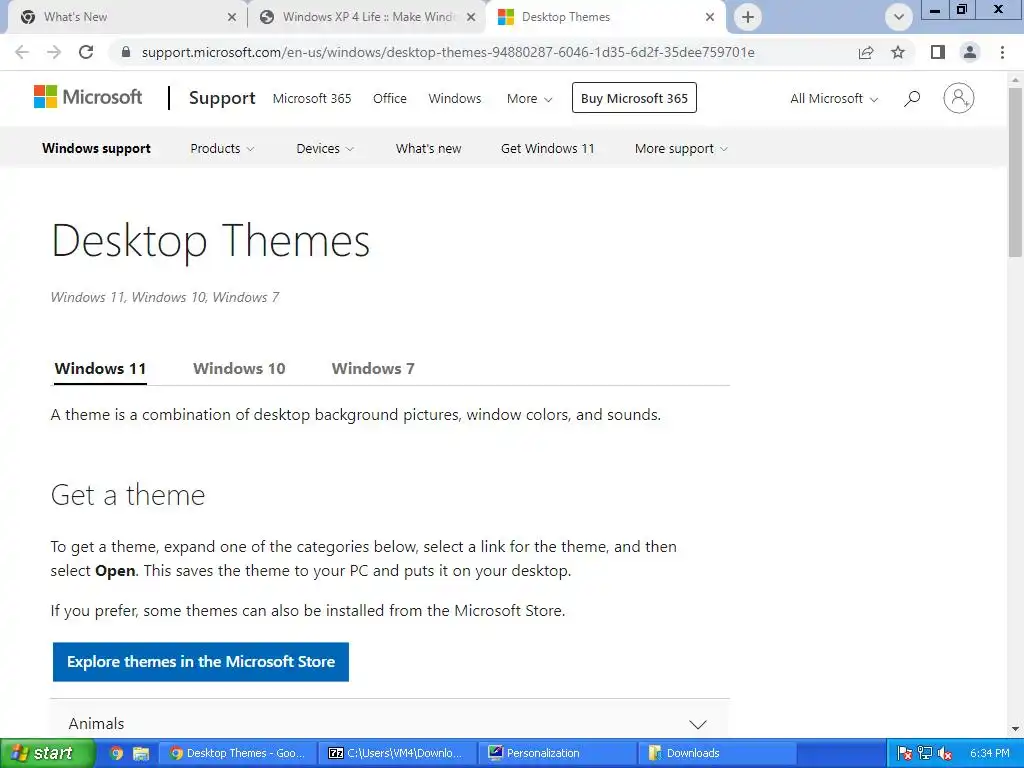Click the address bar URL

coord(448,52)
